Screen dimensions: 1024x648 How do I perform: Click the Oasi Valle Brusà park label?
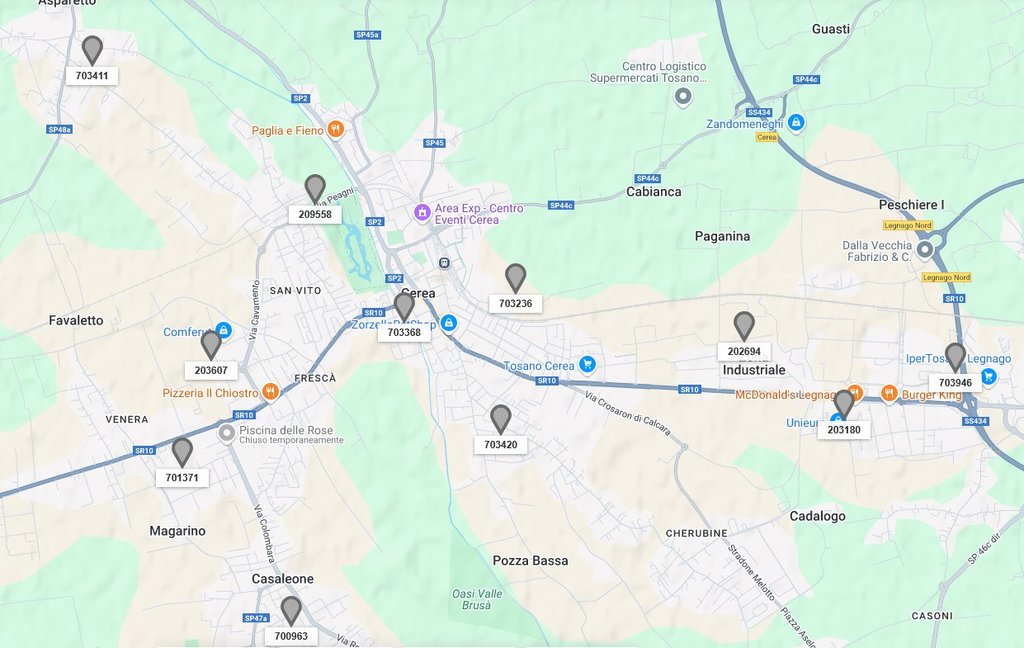tap(477, 599)
